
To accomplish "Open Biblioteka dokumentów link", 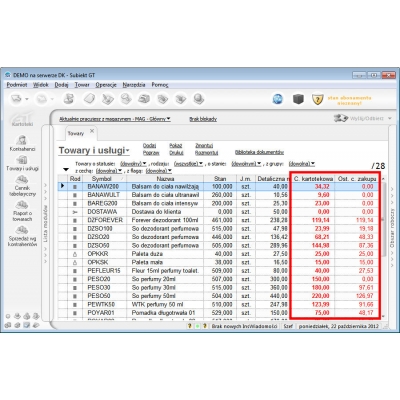I will (x=259, y=152).
